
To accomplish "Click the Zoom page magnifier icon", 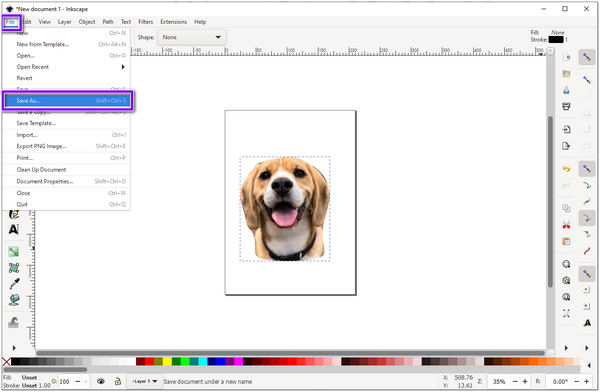I will [x=567, y=297].
